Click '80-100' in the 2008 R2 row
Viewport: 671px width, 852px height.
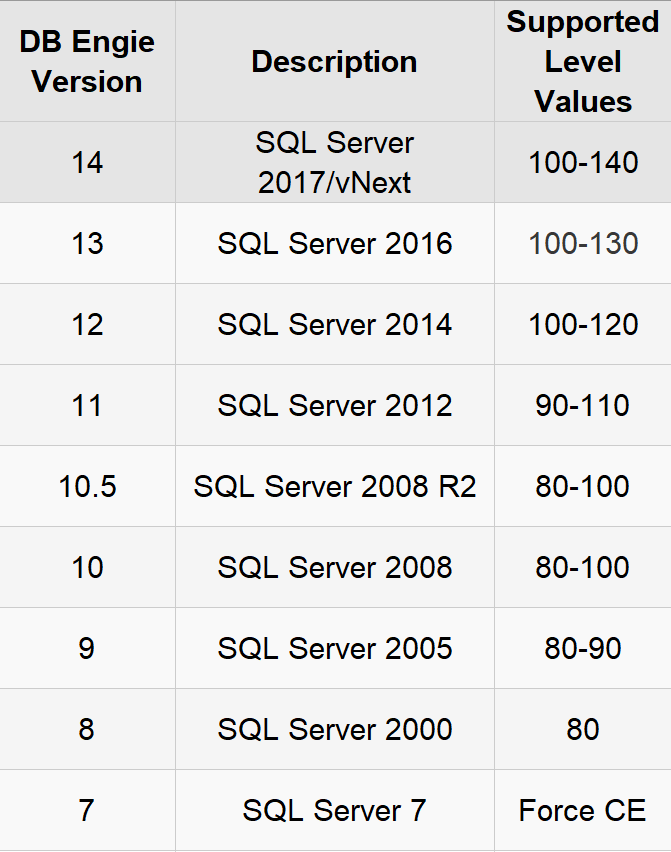click(x=583, y=486)
